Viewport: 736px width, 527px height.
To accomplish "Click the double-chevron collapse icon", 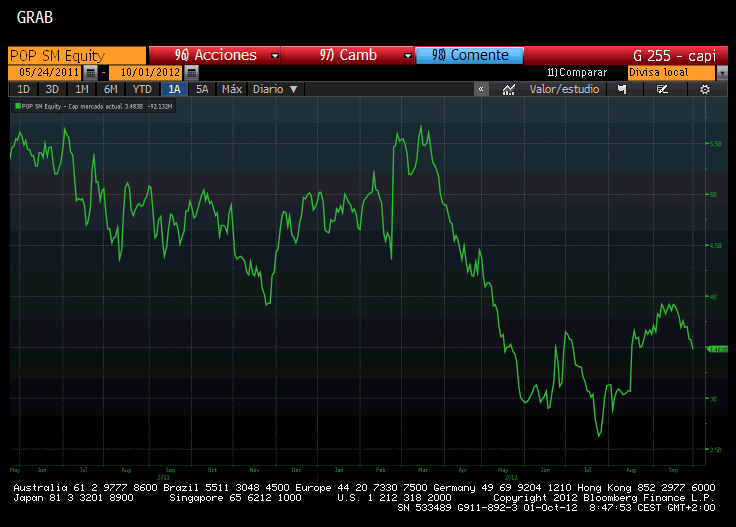I will click(481, 89).
